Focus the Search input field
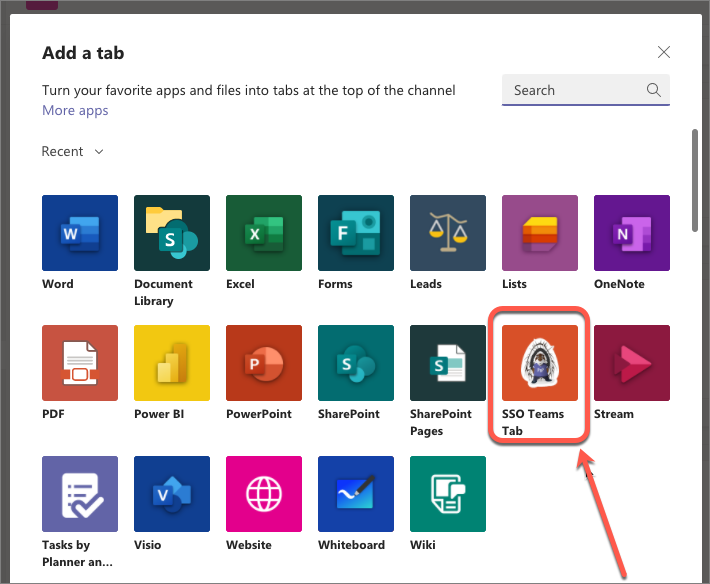The image size is (710, 584). 585,90
